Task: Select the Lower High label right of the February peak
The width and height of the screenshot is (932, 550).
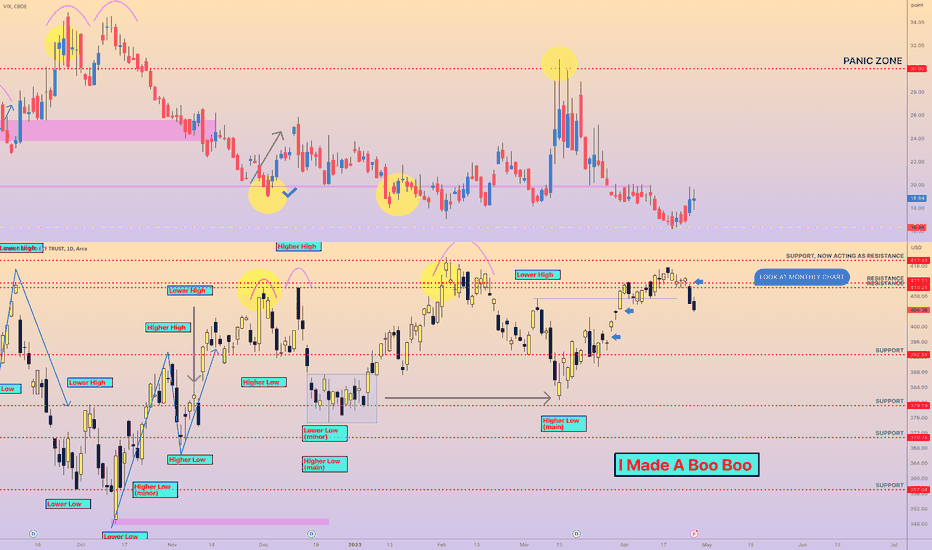Action: point(537,275)
